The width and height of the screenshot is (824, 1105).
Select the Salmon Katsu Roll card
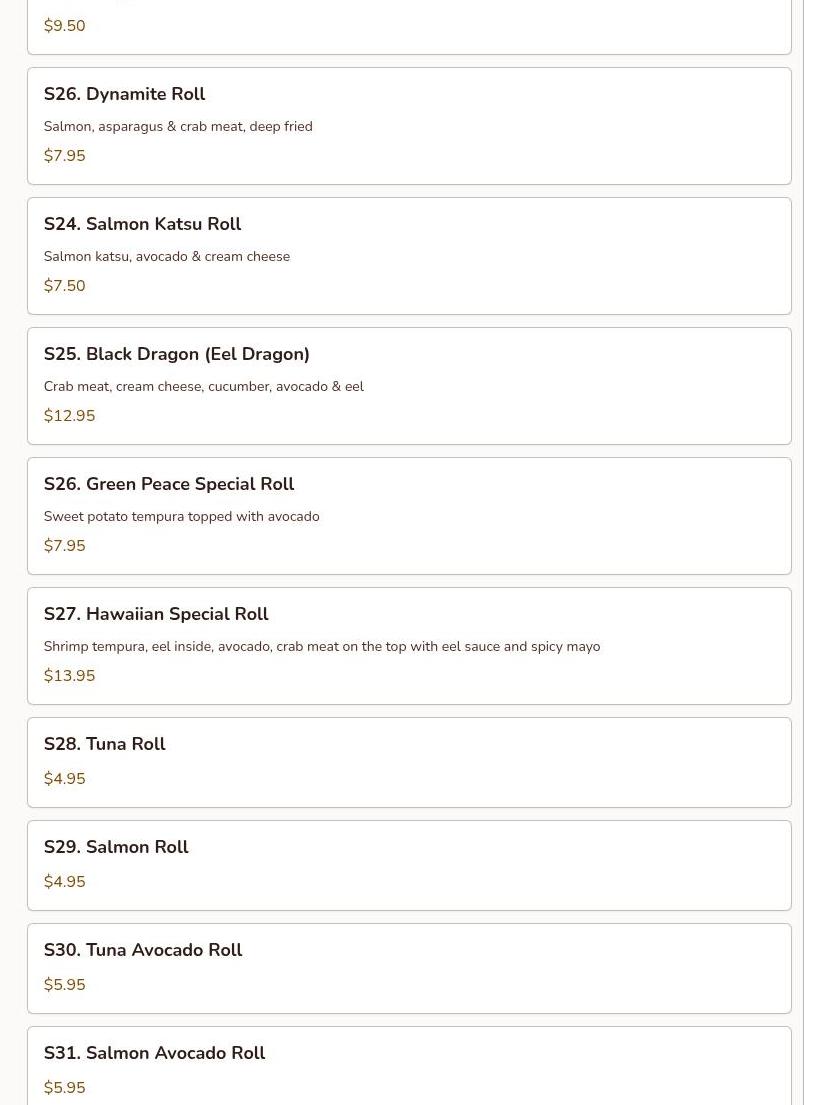click(142, 224)
